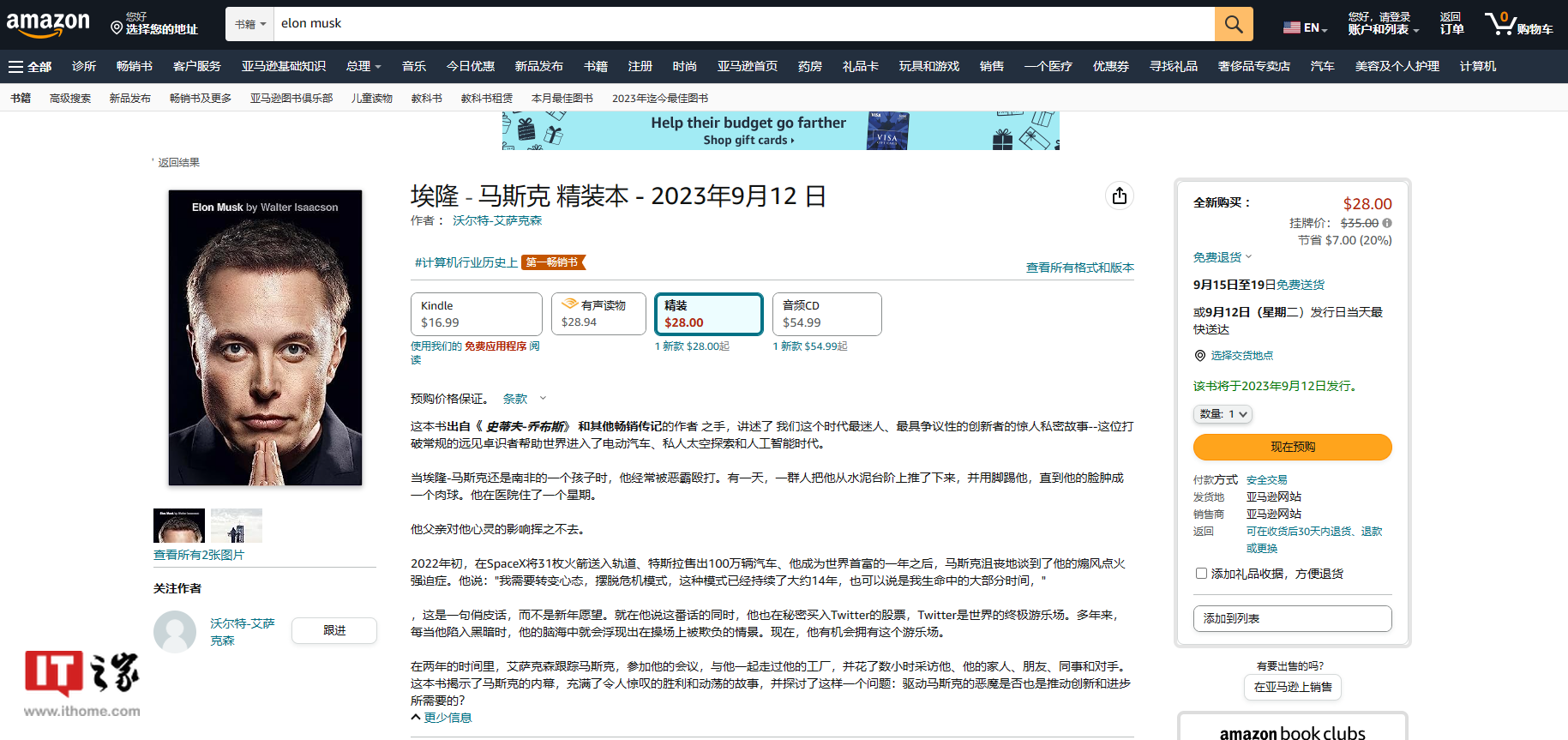1568x740 pixels.
Task: Click the search input field
Action: pos(744,24)
